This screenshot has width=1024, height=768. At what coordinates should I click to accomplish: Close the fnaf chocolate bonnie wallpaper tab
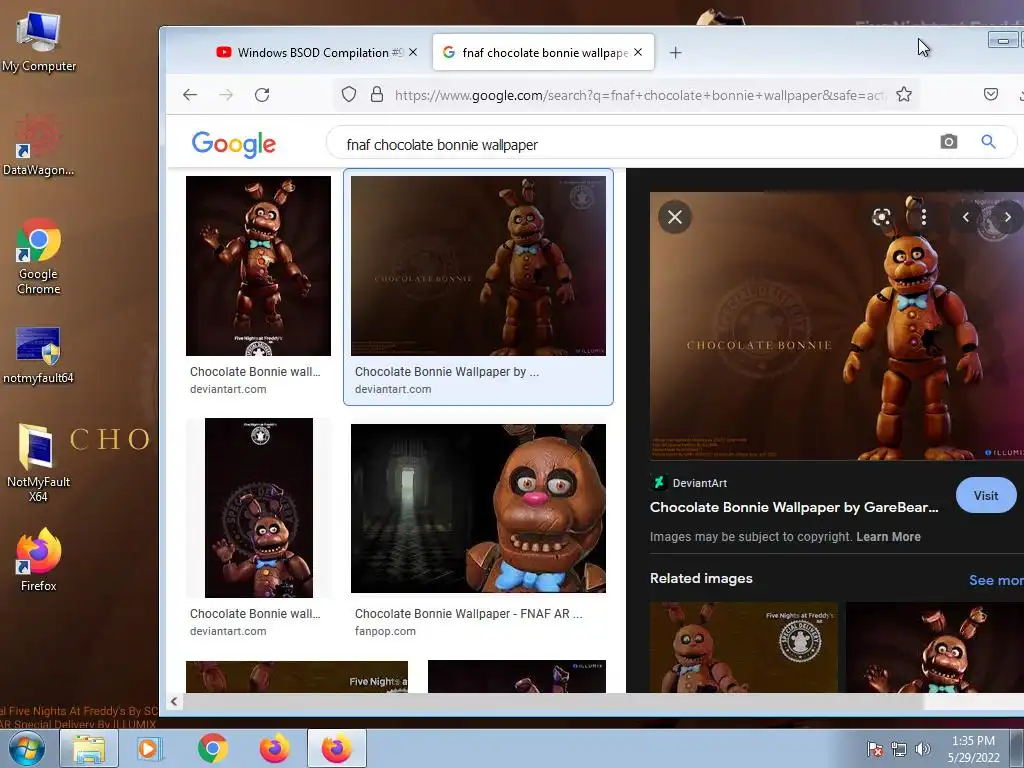pyautogui.click(x=638, y=52)
